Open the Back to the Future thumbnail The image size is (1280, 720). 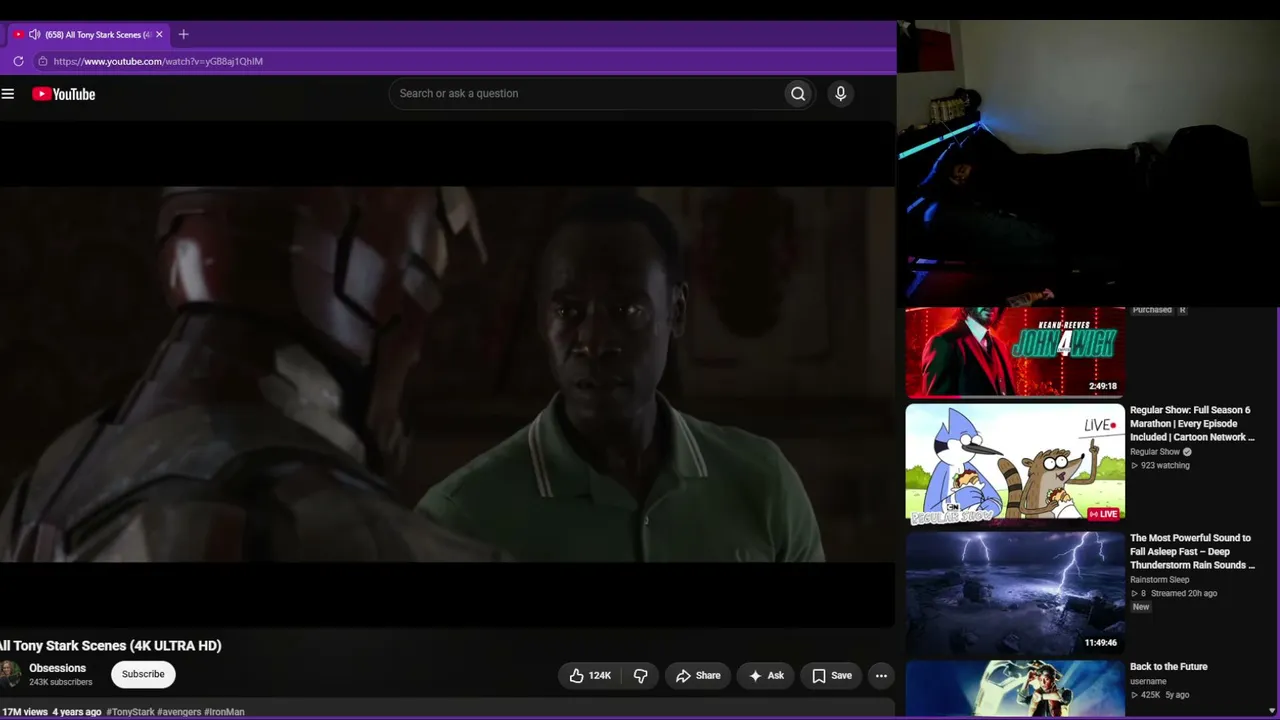point(1015,689)
